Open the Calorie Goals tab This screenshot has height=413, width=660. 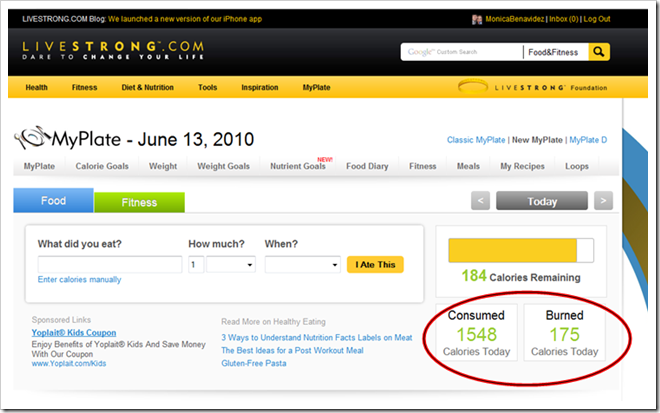point(102,166)
